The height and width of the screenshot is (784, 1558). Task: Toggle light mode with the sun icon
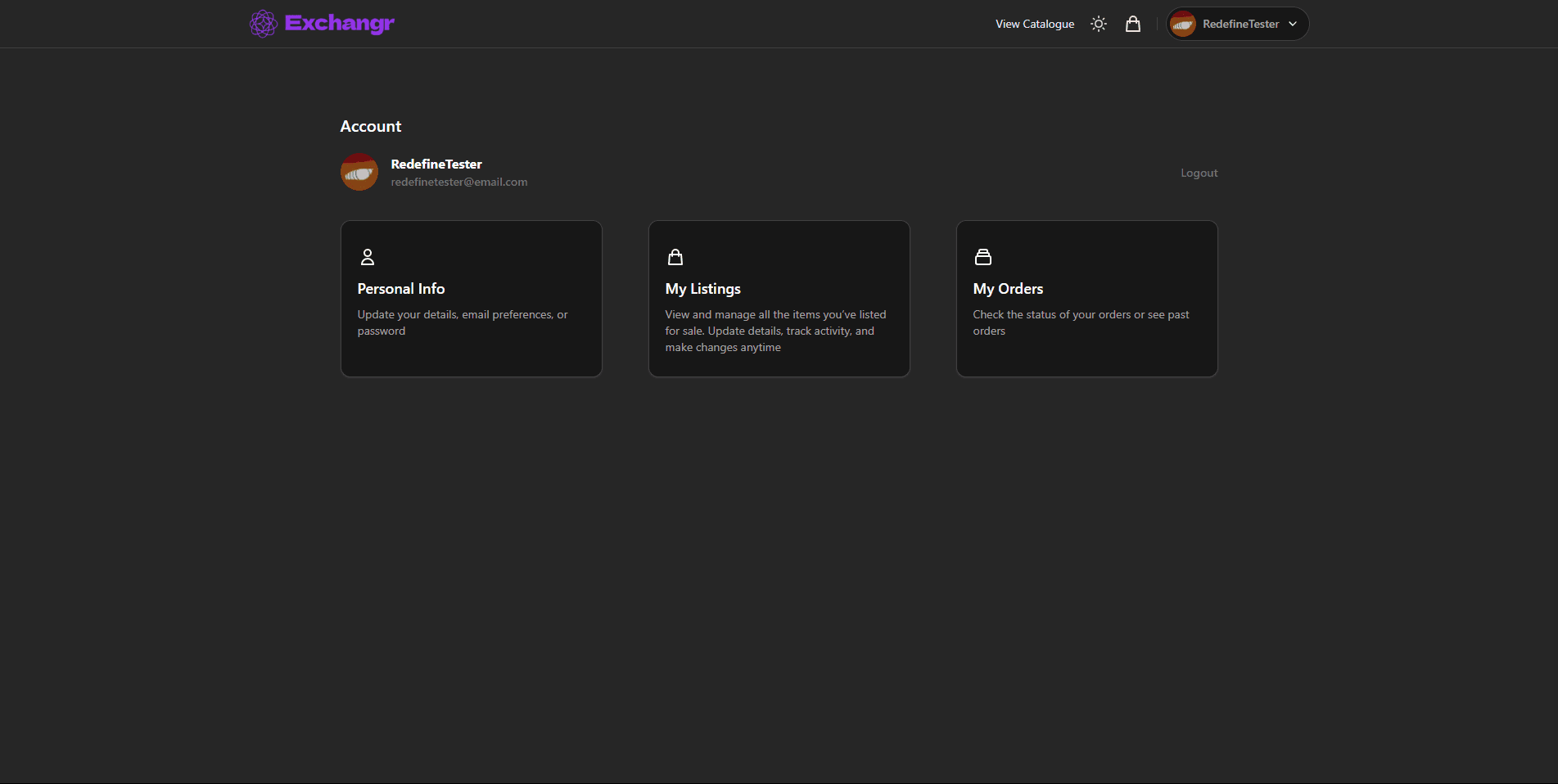1098,23
